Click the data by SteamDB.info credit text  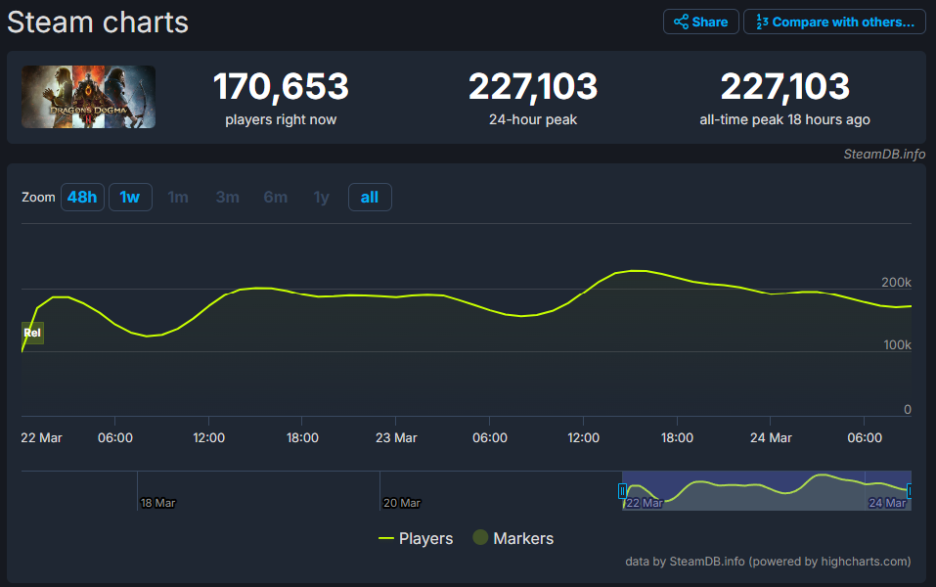point(768,561)
